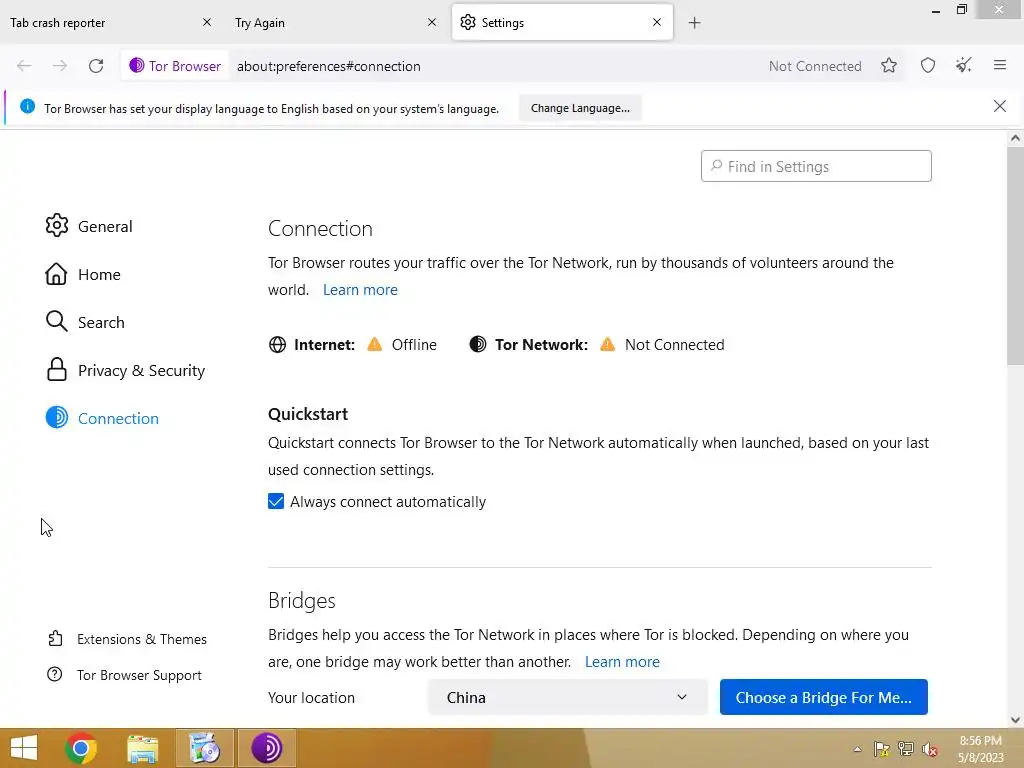Image resolution: width=1024 pixels, height=768 pixels.
Task: Click the New Identity broom icon
Action: tap(963, 65)
